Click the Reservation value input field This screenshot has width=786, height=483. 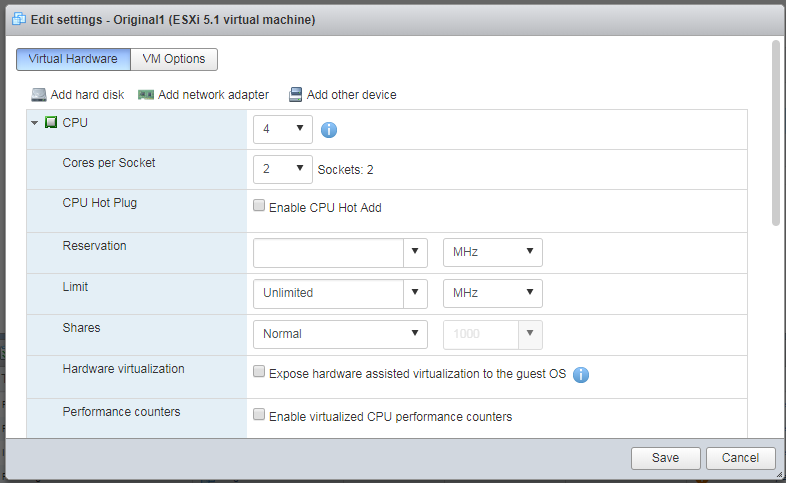point(328,252)
